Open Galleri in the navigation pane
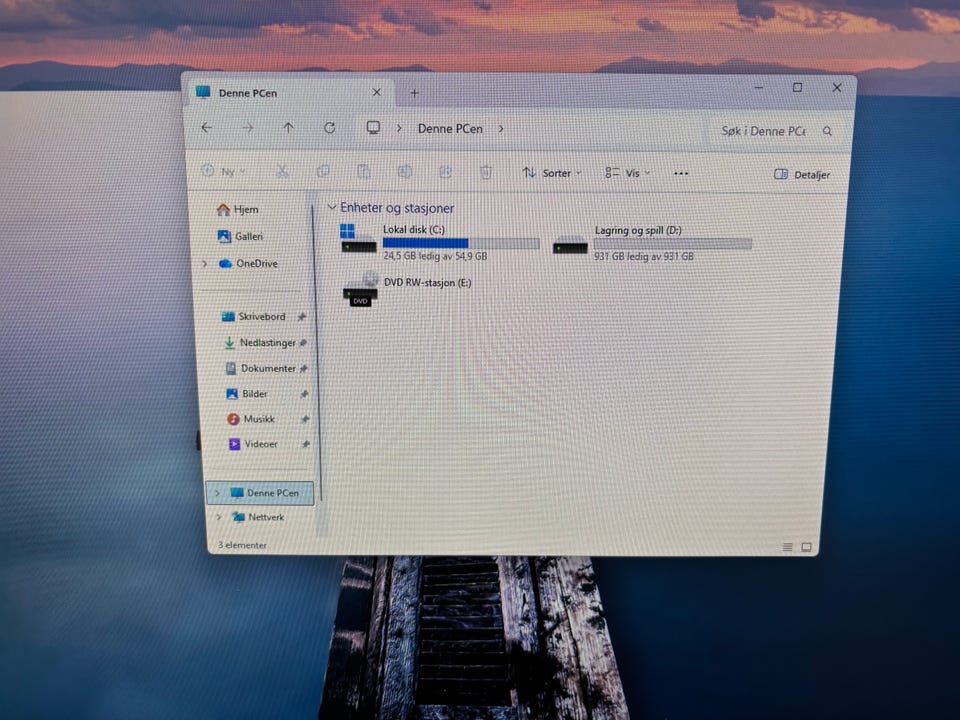Image resolution: width=960 pixels, height=720 pixels. tap(241, 236)
